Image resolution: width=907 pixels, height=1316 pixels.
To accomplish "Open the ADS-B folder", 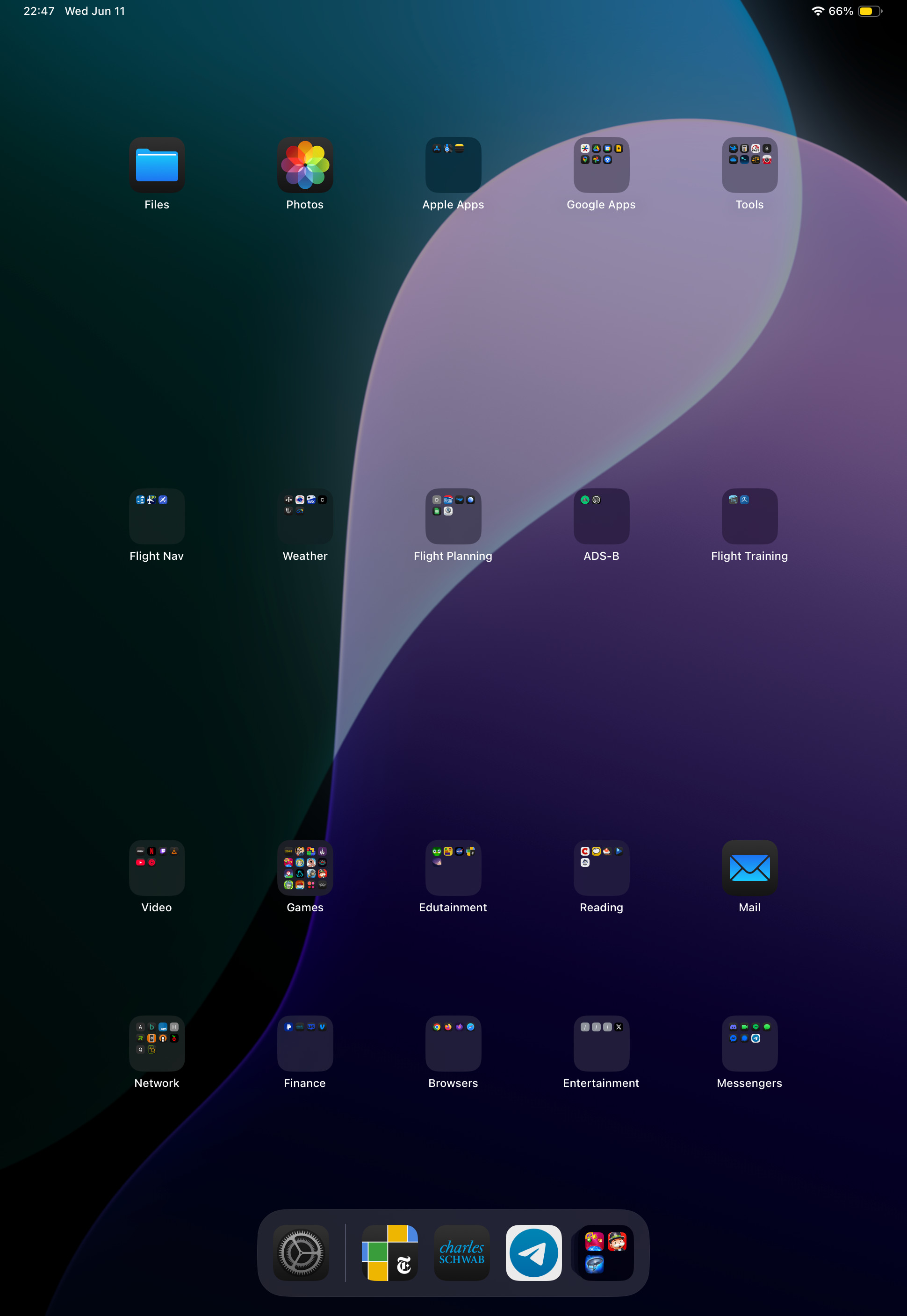I will click(x=601, y=516).
